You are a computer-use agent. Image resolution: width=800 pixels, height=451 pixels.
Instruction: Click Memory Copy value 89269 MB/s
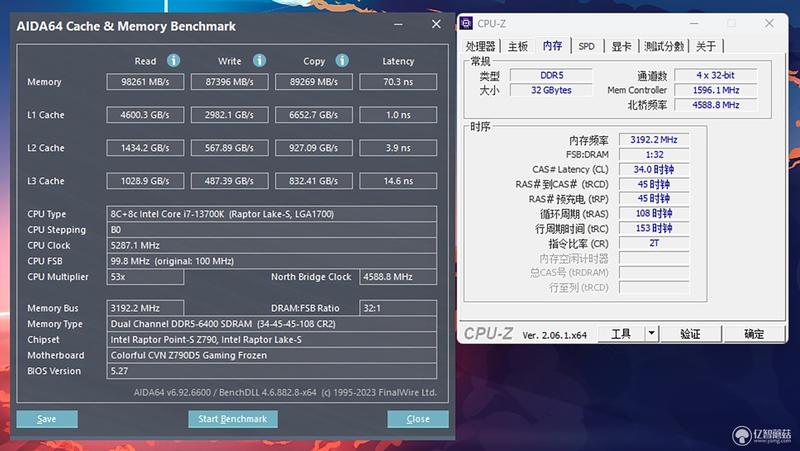click(x=314, y=82)
